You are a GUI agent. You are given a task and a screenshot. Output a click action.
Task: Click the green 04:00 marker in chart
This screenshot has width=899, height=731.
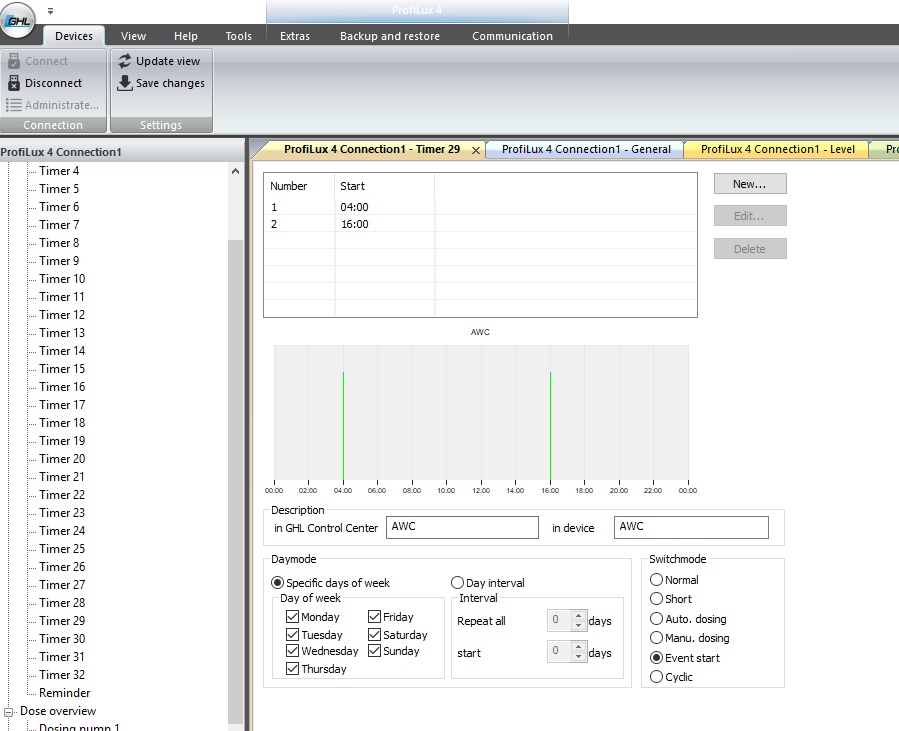tap(343, 426)
